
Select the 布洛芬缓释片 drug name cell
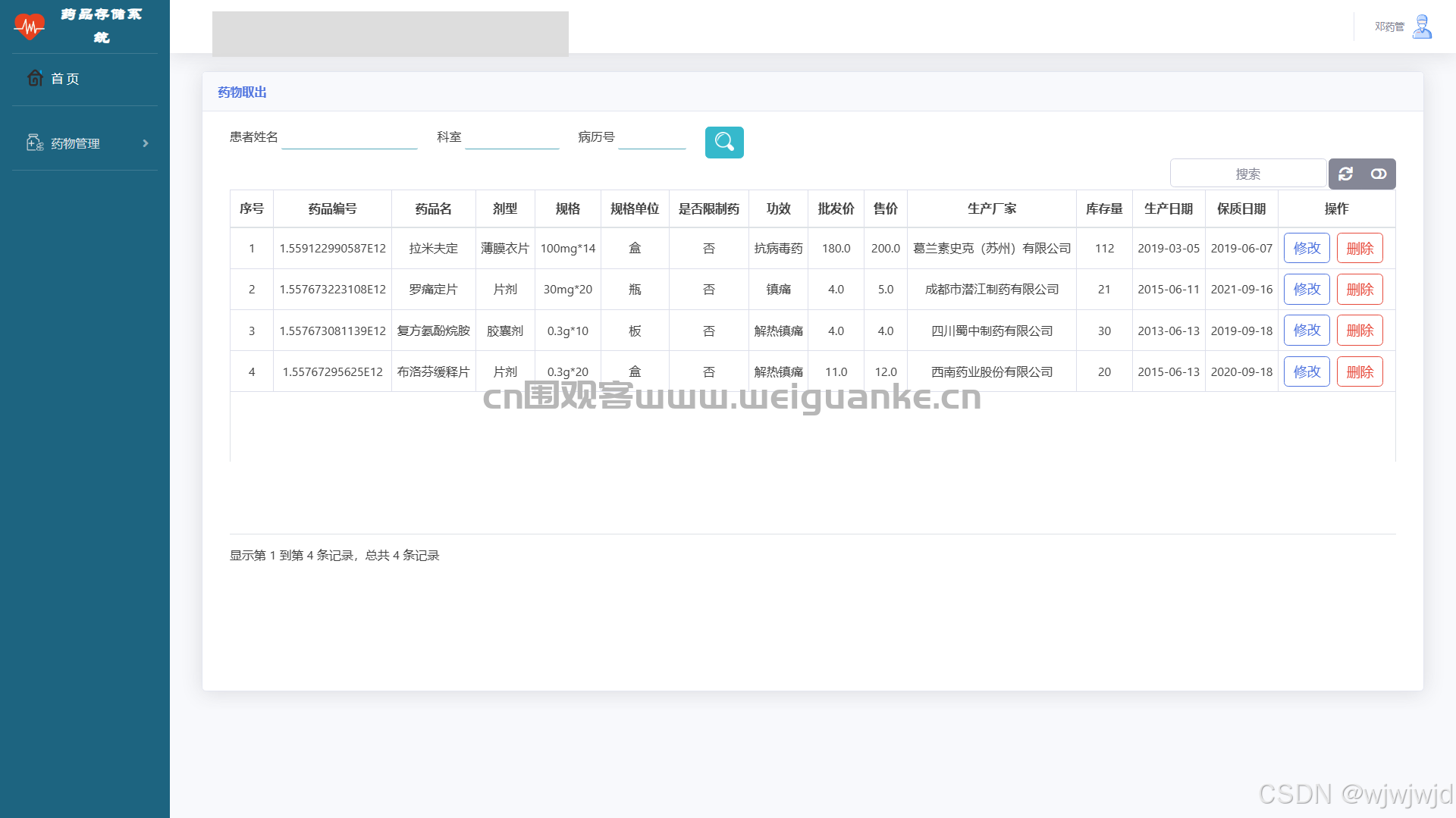click(x=433, y=372)
